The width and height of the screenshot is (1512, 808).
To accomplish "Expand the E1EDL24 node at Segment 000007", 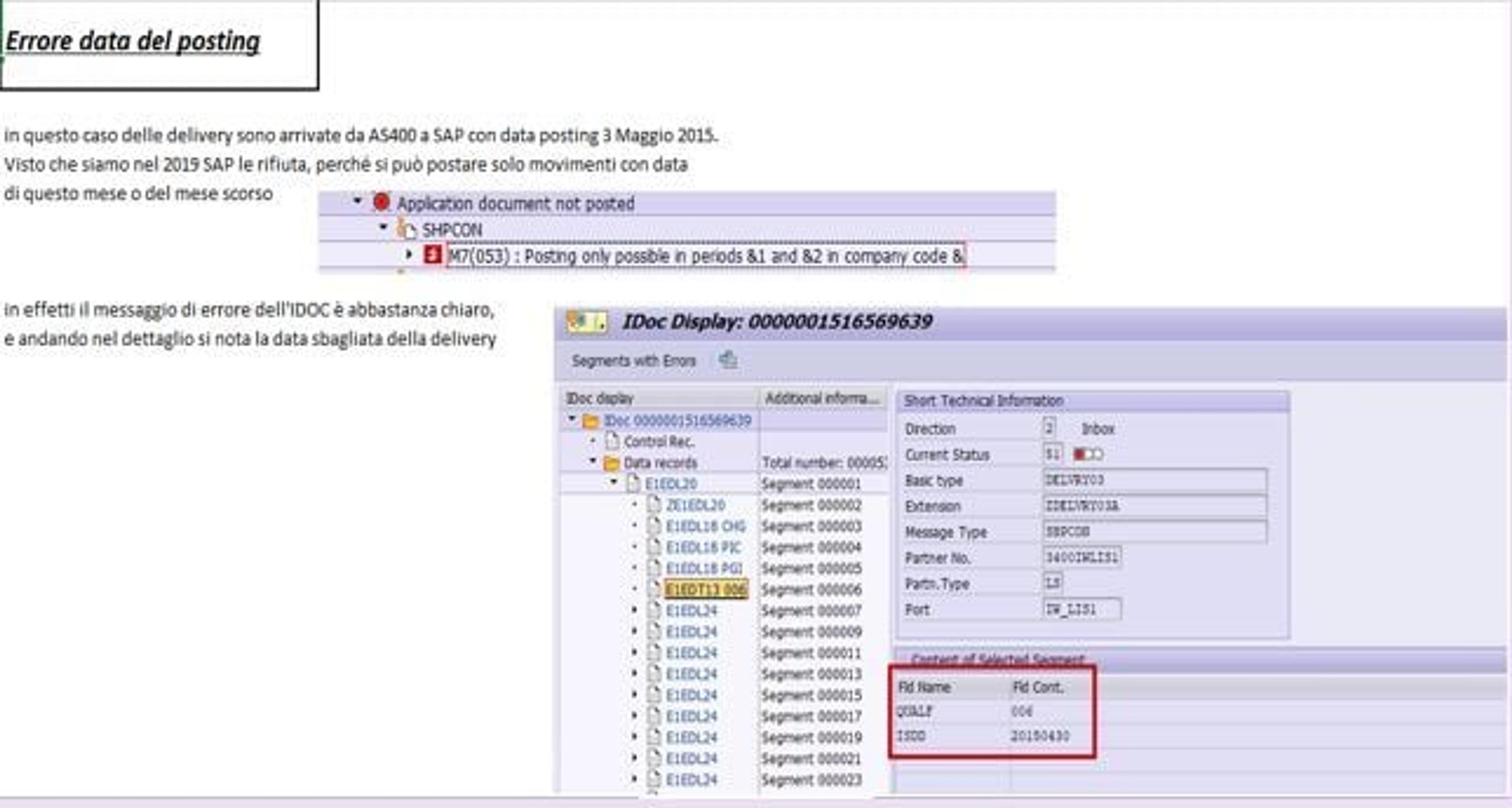I will click(634, 610).
